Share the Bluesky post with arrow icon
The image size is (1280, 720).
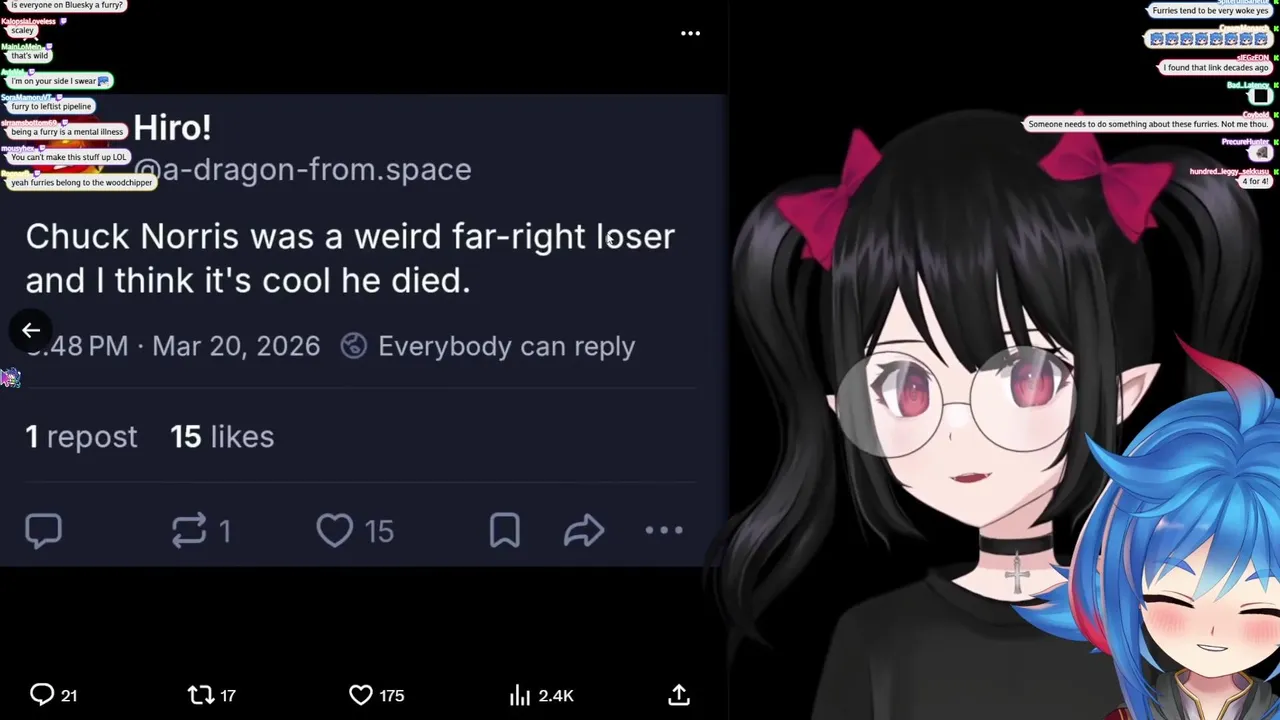(584, 531)
